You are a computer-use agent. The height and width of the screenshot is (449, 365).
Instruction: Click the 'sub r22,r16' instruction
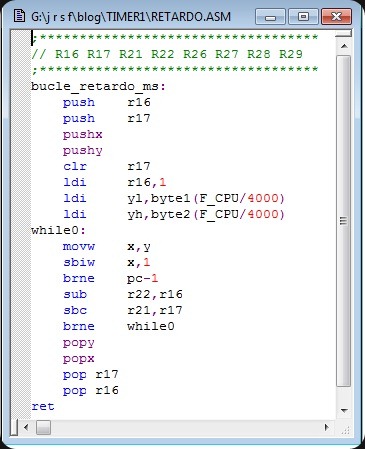(x=123, y=294)
